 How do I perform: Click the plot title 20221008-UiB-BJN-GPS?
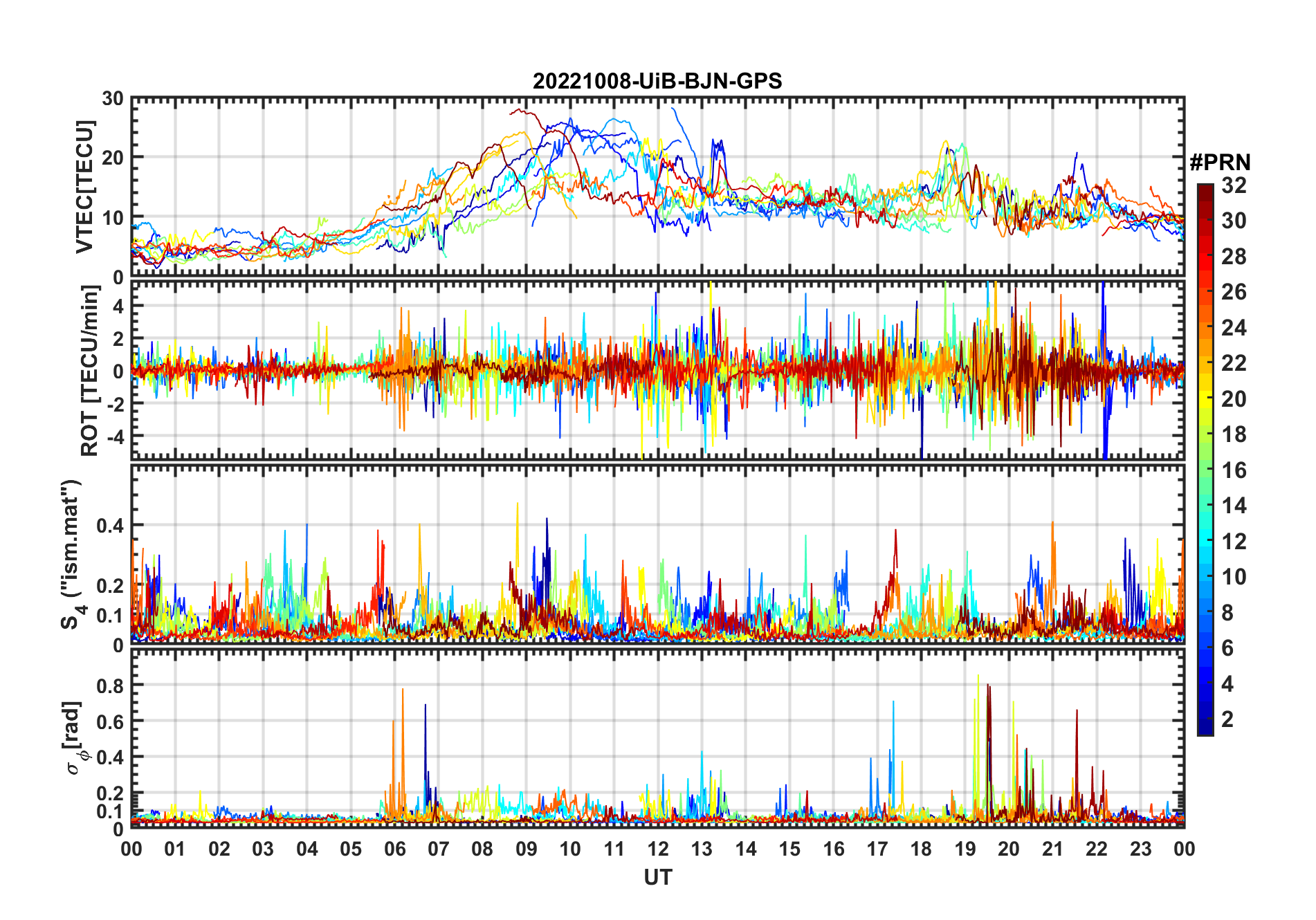tap(657, 82)
